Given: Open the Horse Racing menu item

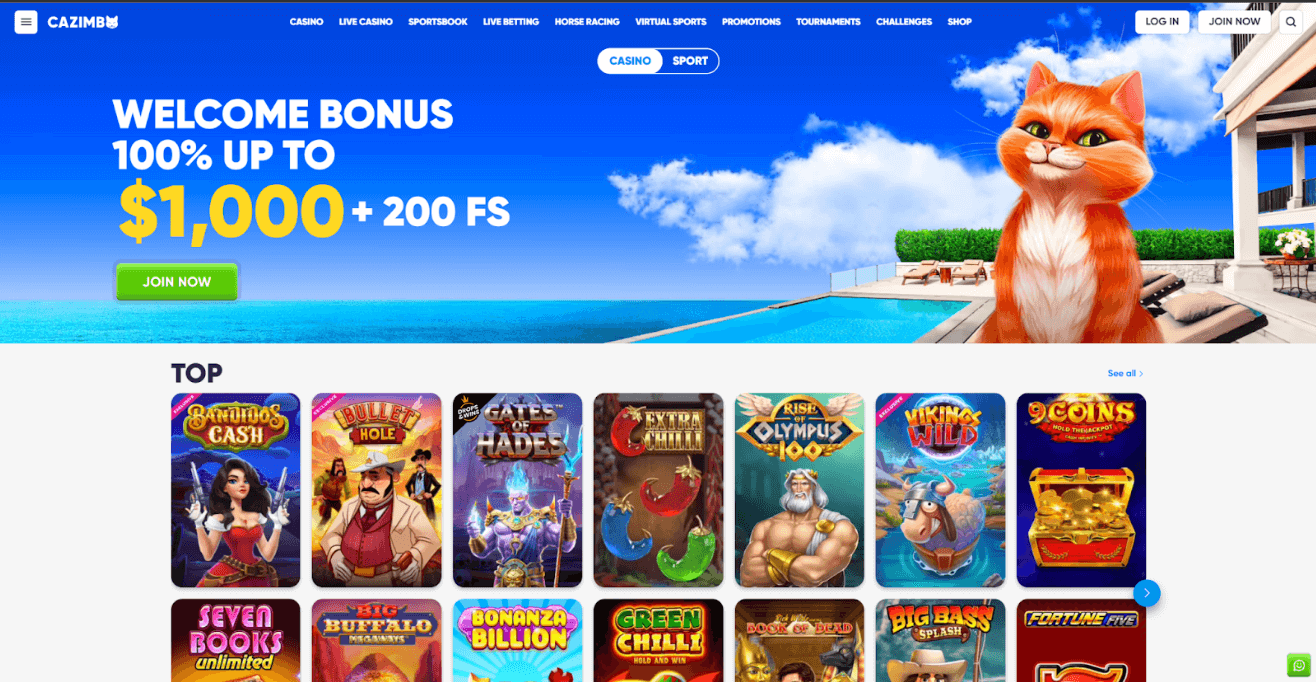Looking at the screenshot, I should point(587,22).
